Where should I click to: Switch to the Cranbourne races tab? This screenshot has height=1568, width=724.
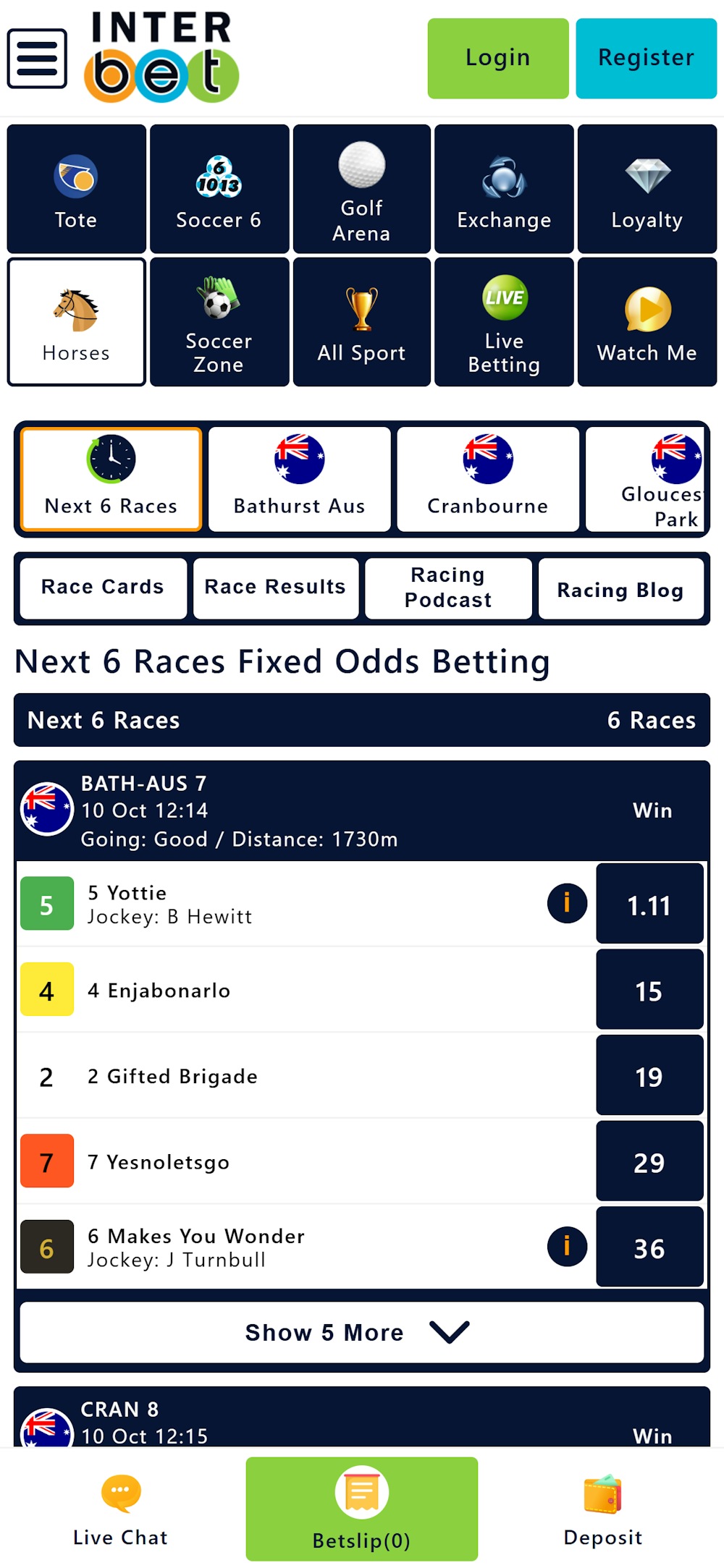(x=487, y=478)
